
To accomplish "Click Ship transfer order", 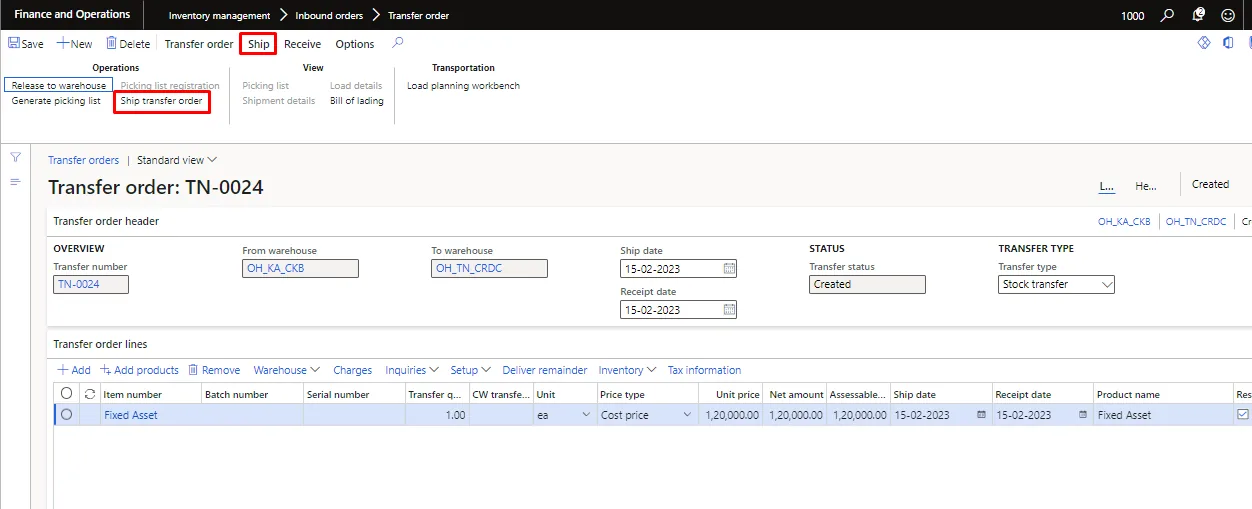I will (162, 101).
